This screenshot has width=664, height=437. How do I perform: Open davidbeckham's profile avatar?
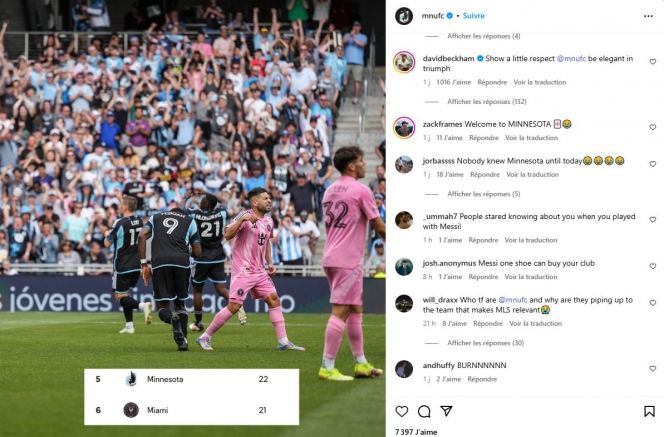(404, 62)
